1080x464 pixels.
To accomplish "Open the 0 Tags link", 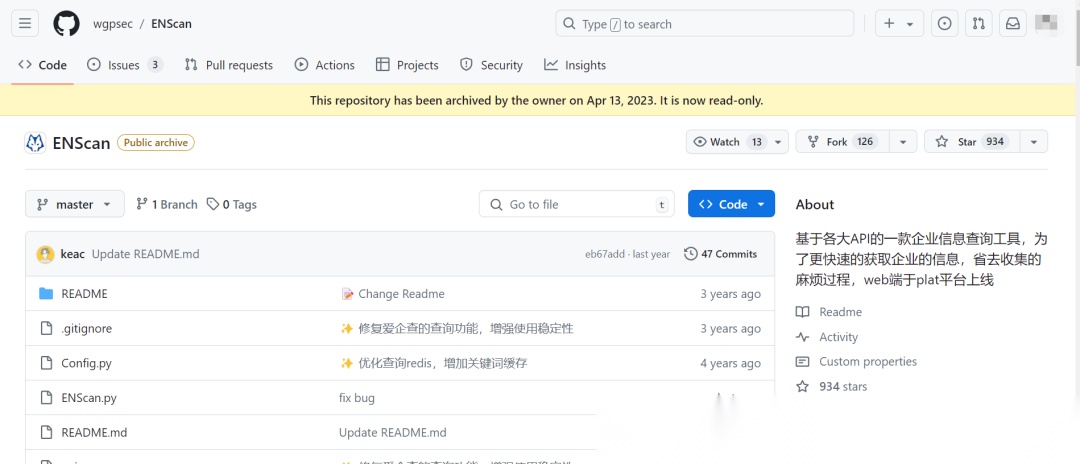I will (x=232, y=204).
